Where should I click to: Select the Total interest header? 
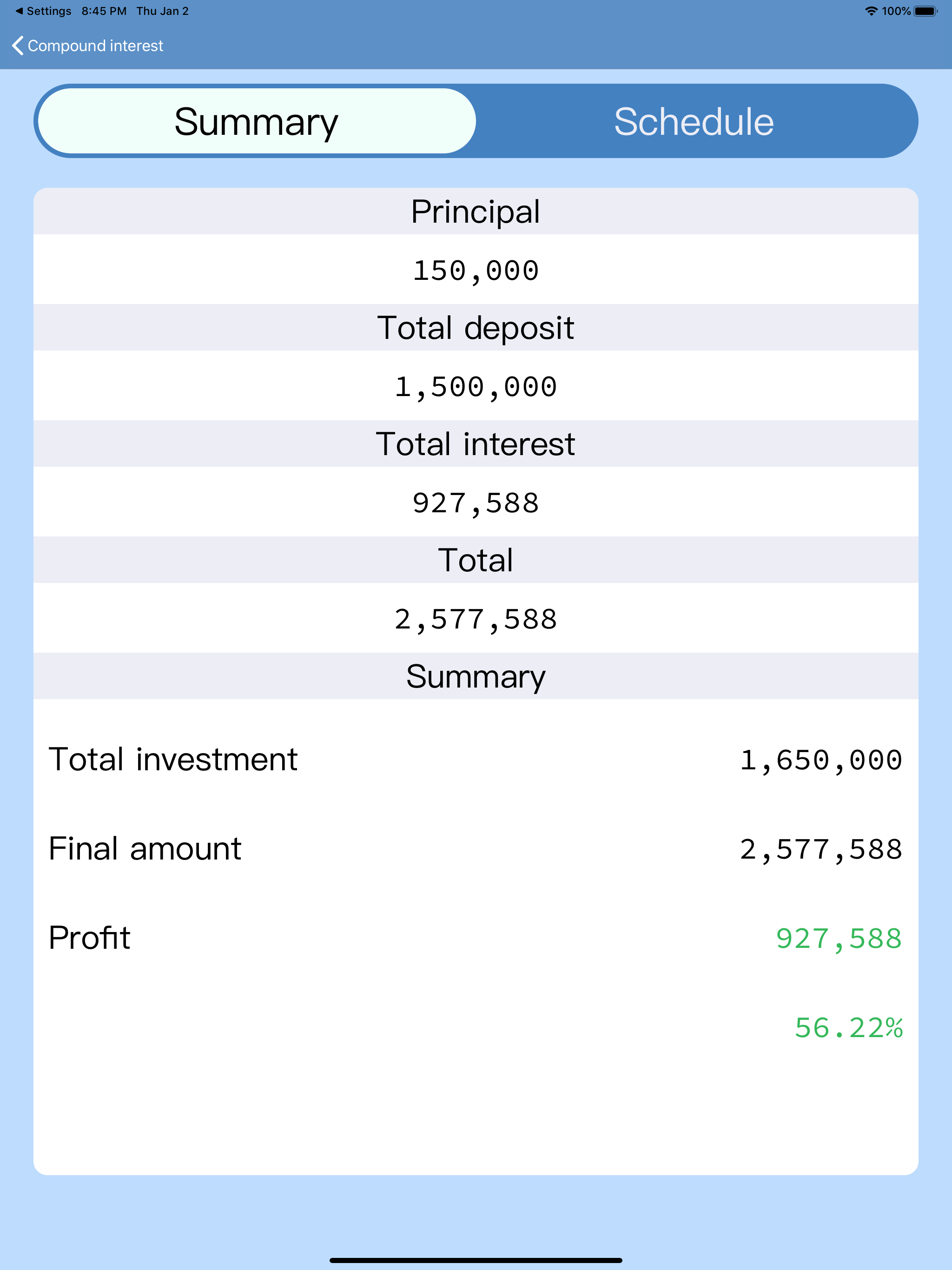coord(476,444)
